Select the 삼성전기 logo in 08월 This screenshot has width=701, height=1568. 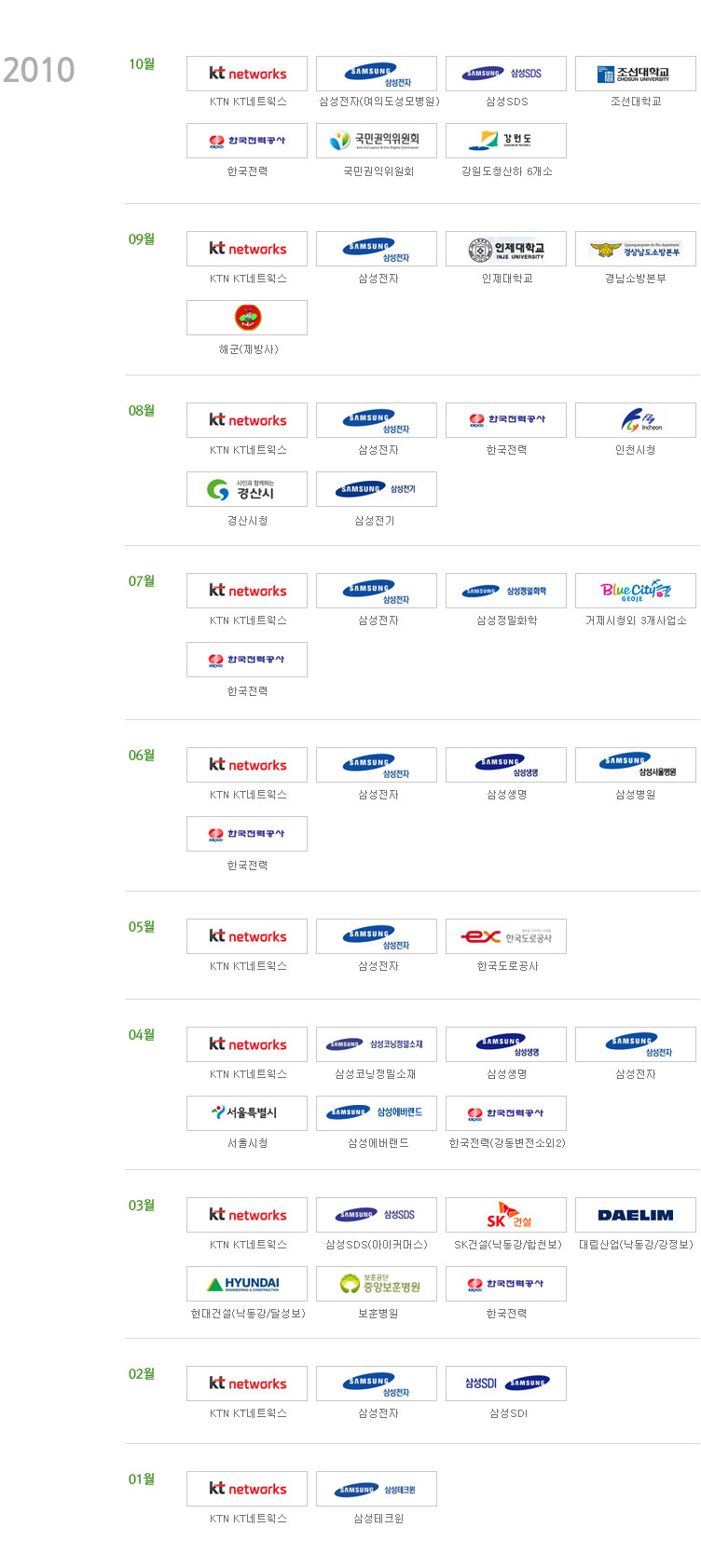point(377,489)
